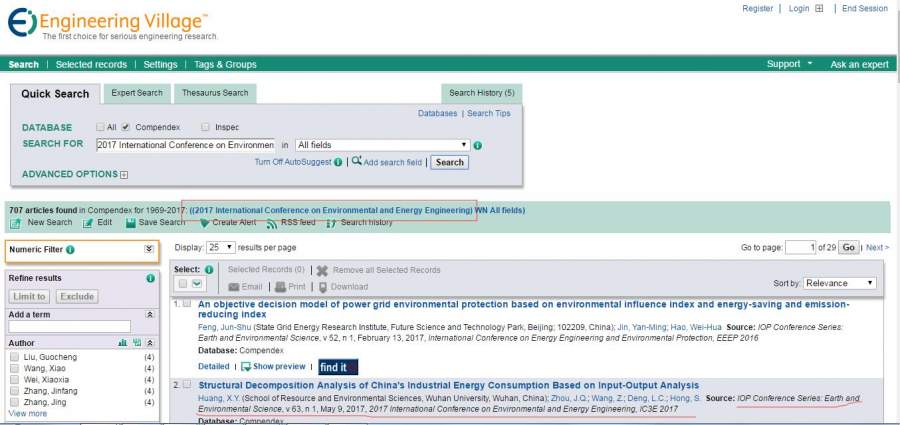The height and width of the screenshot is (425, 900).
Task: Open Tags & Groups menu item
Action: point(225,64)
